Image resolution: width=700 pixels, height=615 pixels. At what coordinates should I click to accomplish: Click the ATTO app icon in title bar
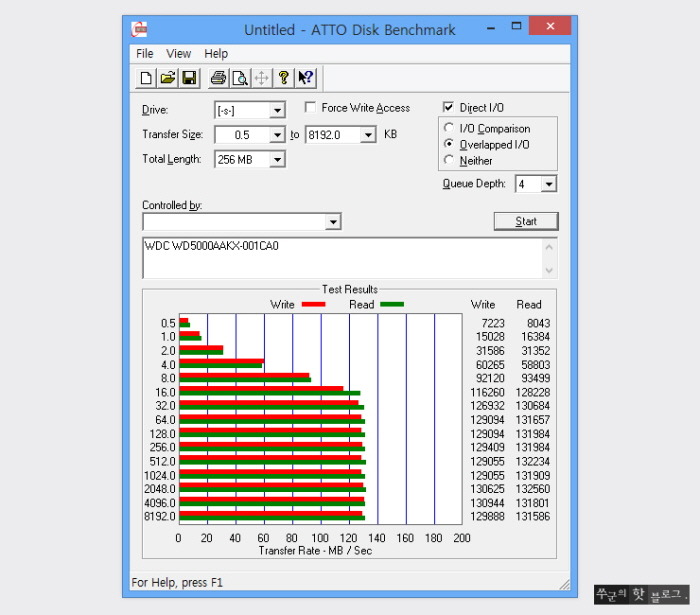click(139, 29)
